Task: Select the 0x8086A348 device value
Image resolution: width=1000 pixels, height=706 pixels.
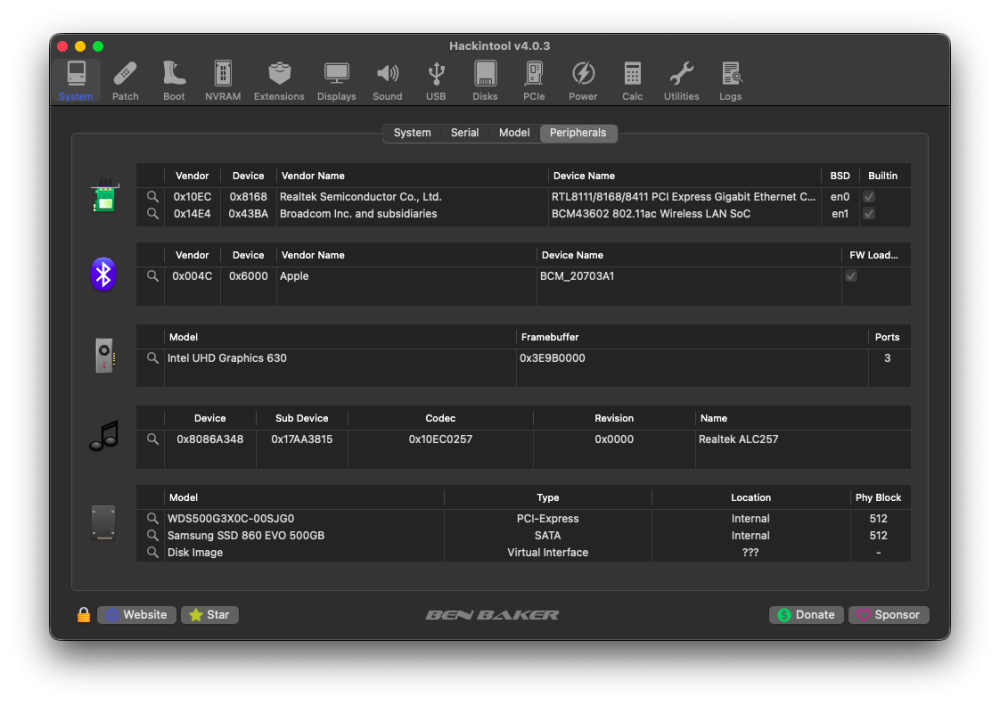Action: 210,439
